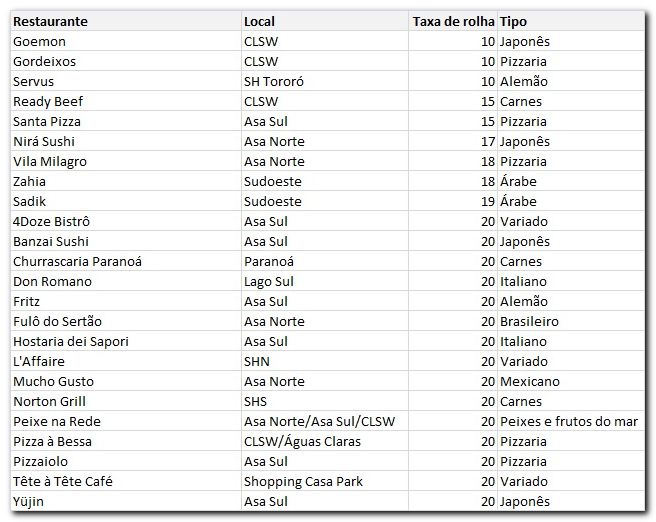Click the SH Tororó location cell
The width and height of the screenshot is (656, 522).
coord(274,81)
